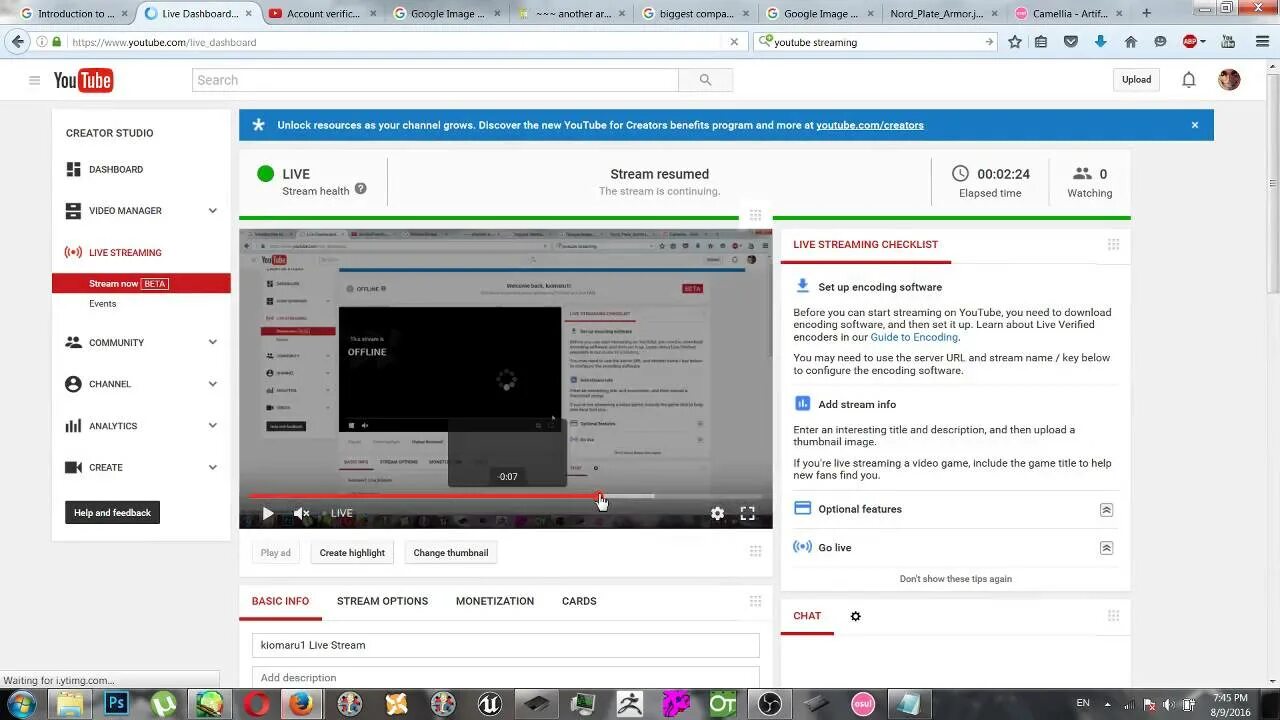This screenshot has width=1280, height=720.
Task: Click the Stream health help icon
Action: point(360,189)
